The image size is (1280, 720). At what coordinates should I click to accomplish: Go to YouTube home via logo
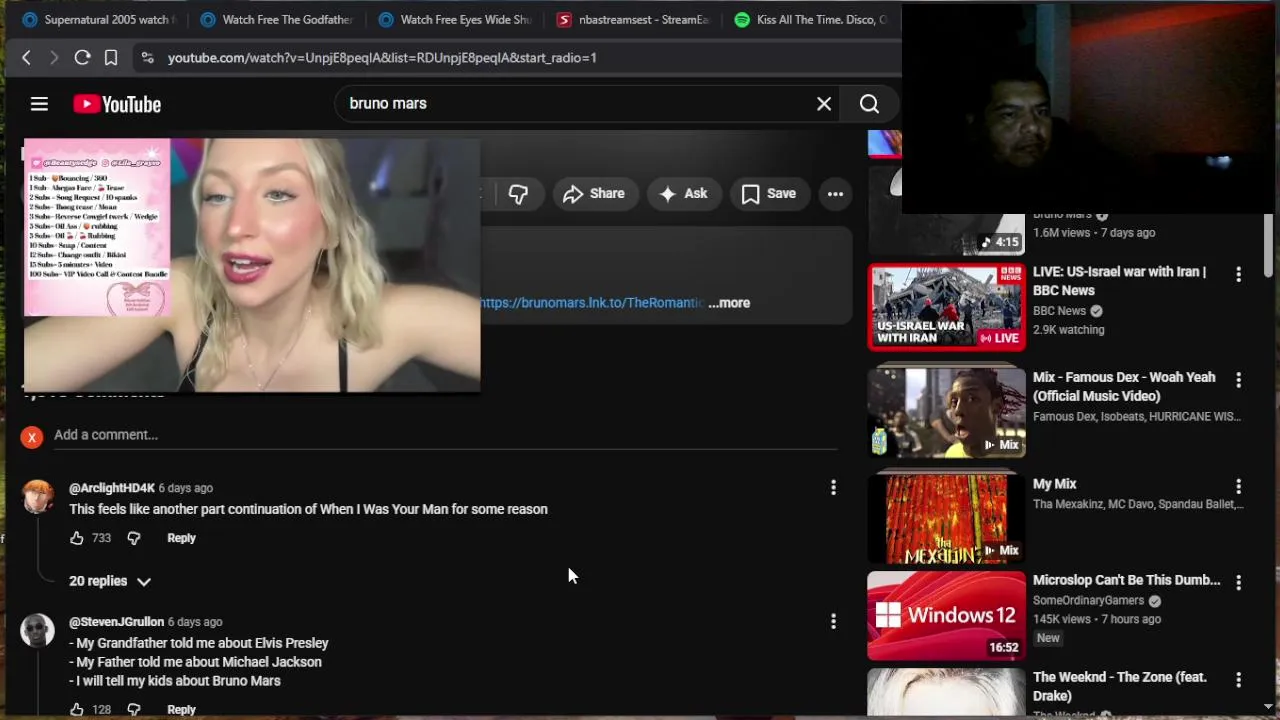pos(117,104)
